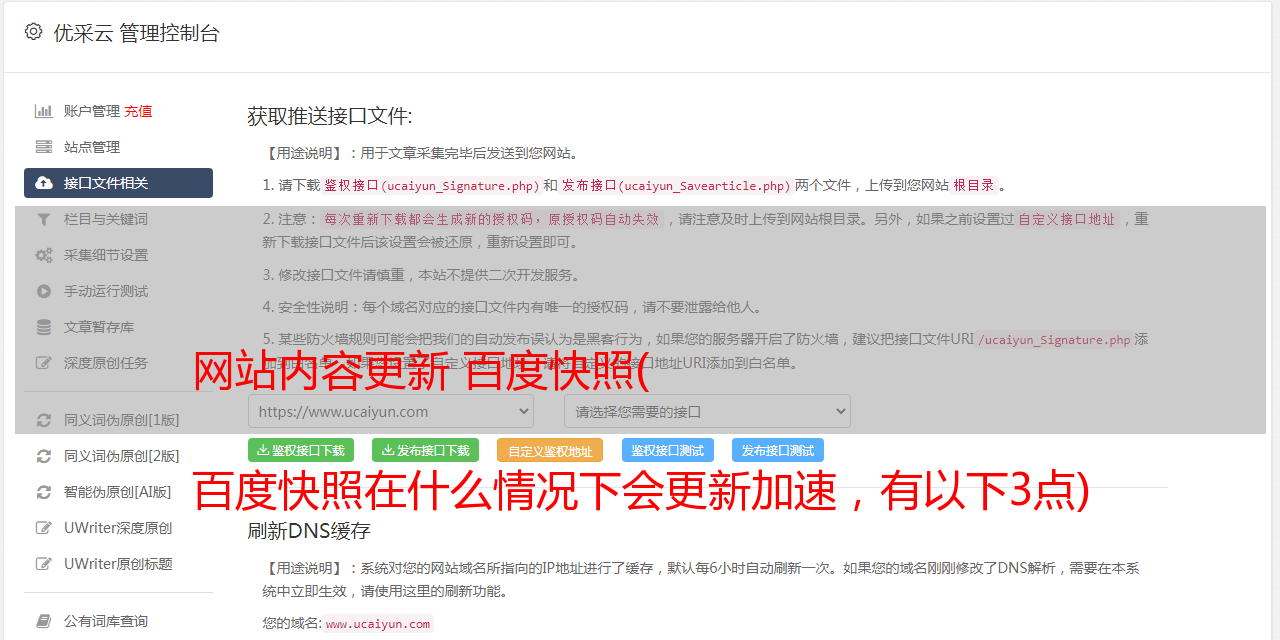
Task: Click the edit icon for UWriter原创标题
Action: click(44, 564)
